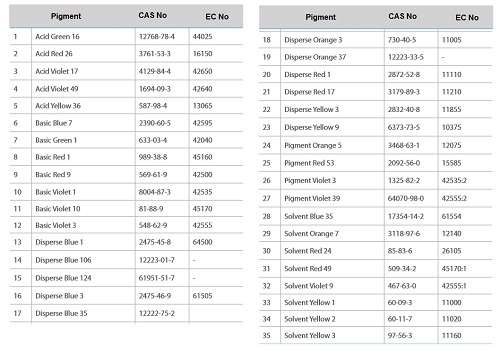The height and width of the screenshot is (360, 500).
Task: Select the Basic Violet 10 row name
Action: pos(58,209)
